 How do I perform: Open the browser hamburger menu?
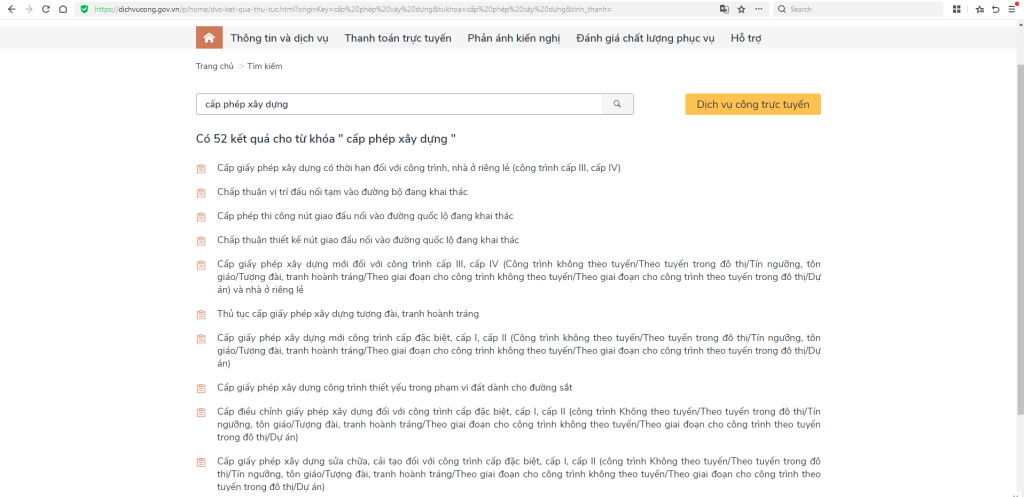(x=1013, y=9)
